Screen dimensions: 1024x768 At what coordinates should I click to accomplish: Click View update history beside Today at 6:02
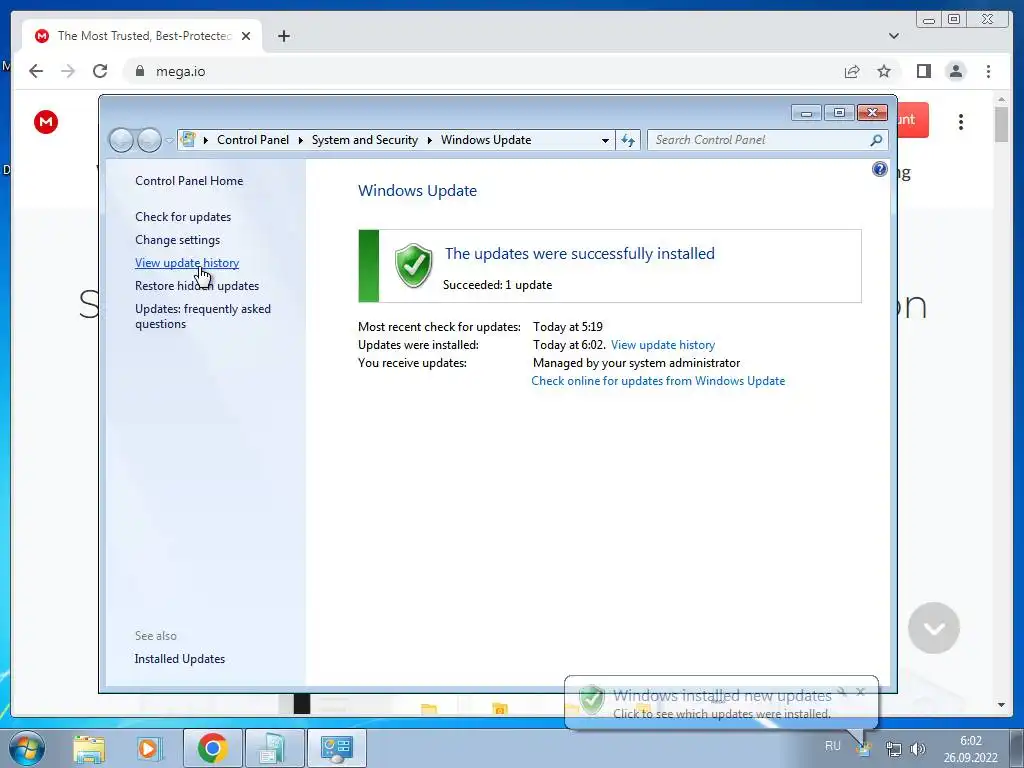point(663,345)
